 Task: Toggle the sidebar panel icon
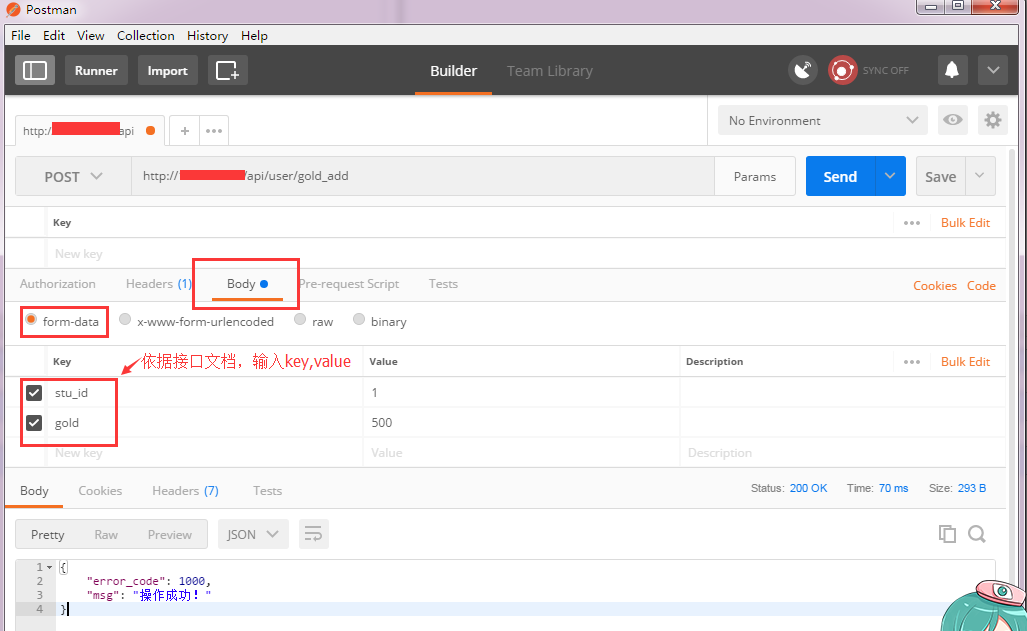pyautogui.click(x=35, y=70)
